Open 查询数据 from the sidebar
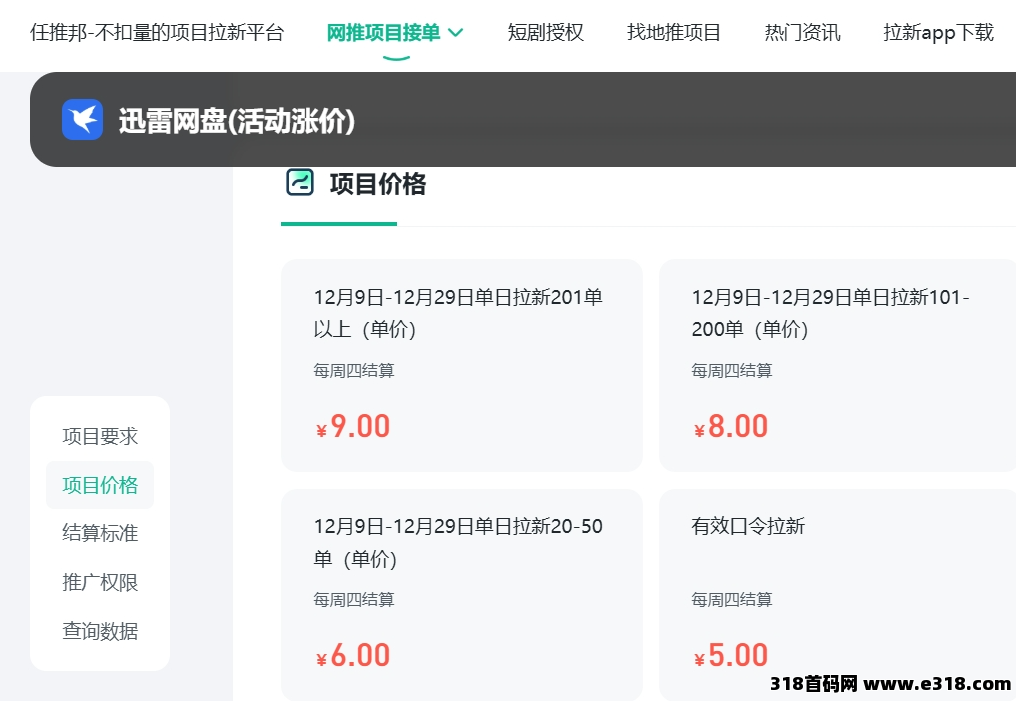Image resolution: width=1016 pixels, height=701 pixels. pyautogui.click(x=100, y=631)
